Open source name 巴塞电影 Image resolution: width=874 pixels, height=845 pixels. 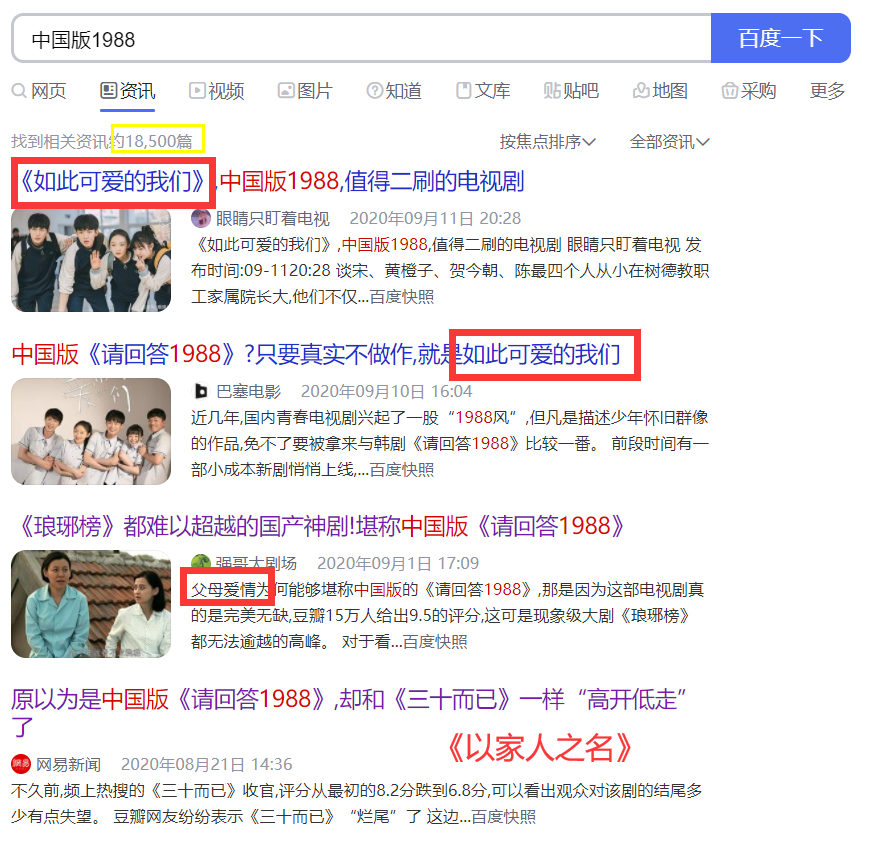pos(249,391)
